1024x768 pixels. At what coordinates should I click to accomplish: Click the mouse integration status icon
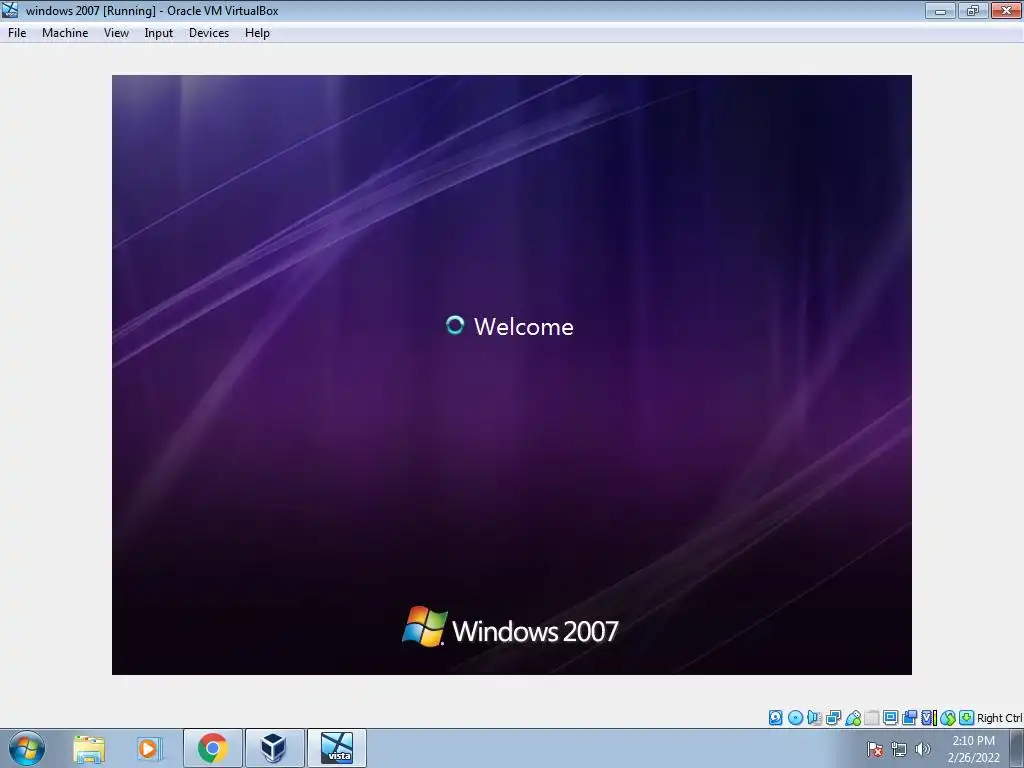pyautogui.click(x=948, y=718)
